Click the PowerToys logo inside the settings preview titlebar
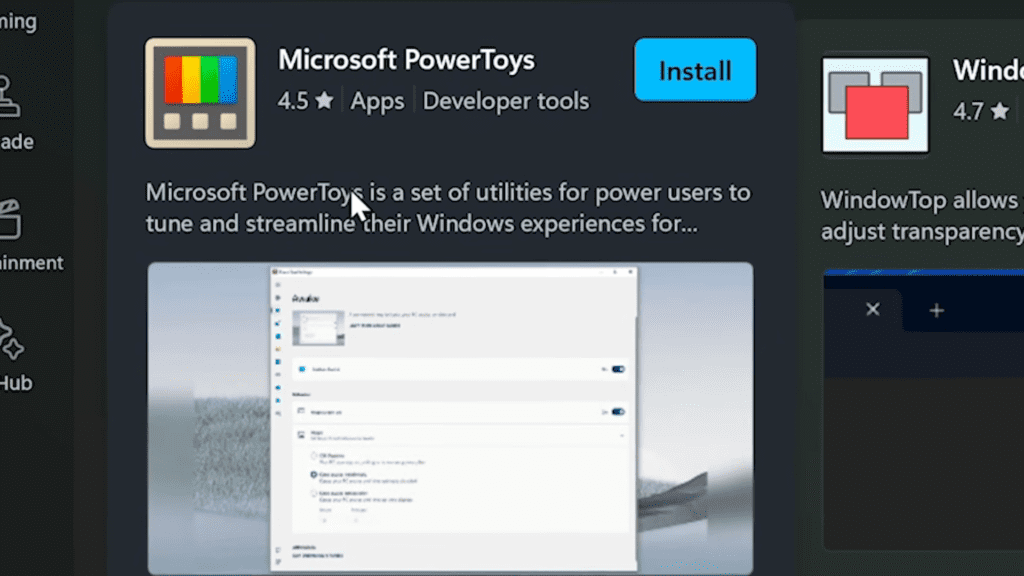 pyautogui.click(x=276, y=271)
